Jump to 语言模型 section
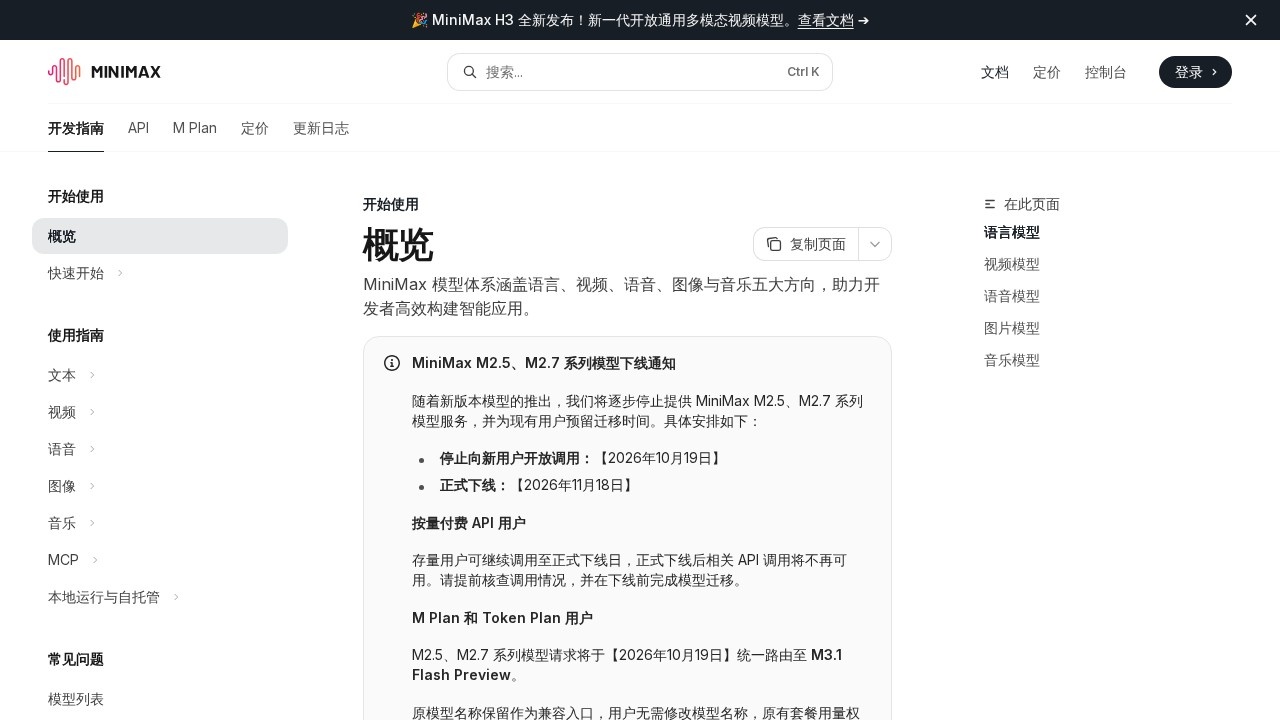 [1012, 232]
